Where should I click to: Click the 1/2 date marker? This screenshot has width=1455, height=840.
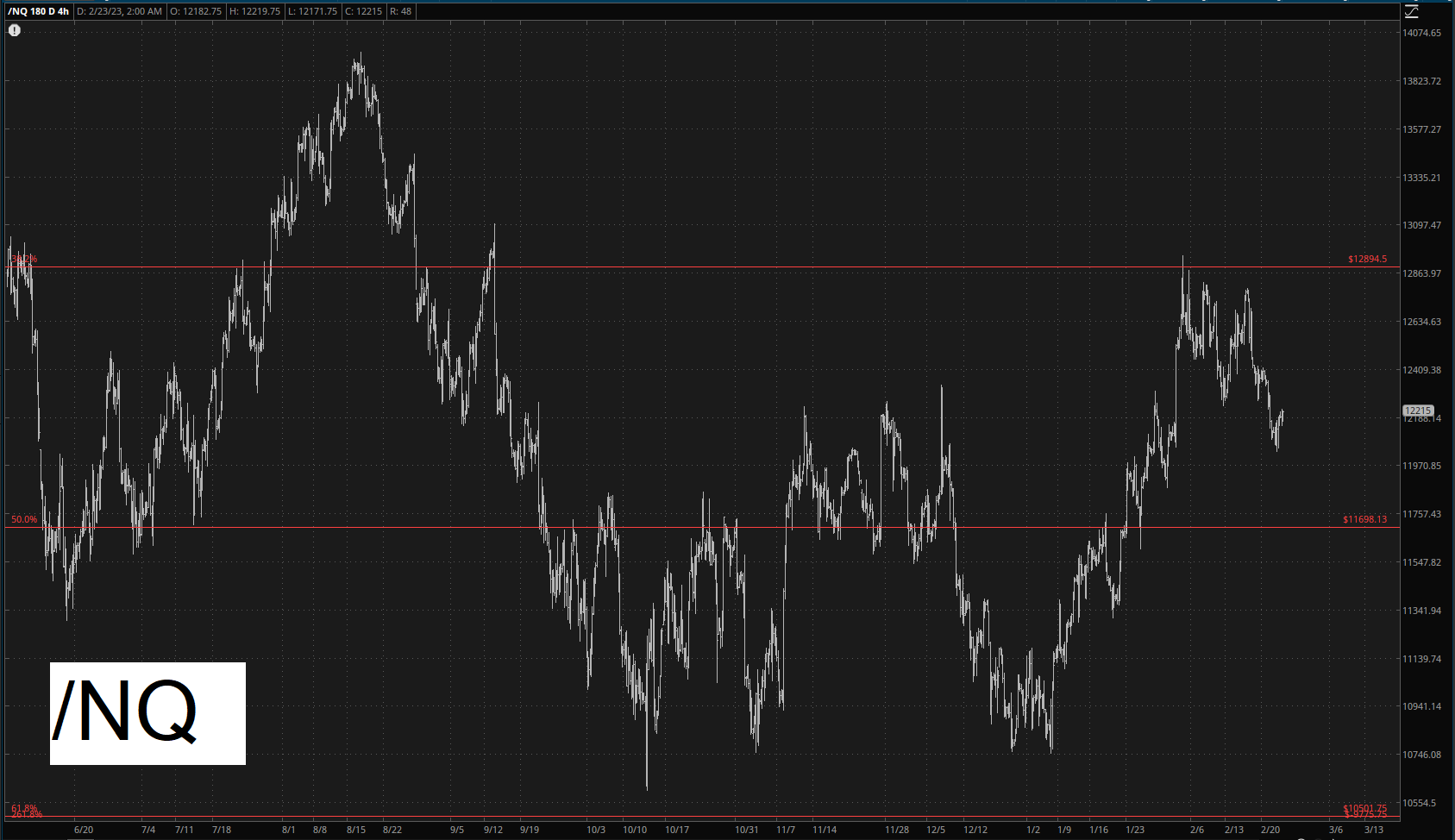point(1033,830)
